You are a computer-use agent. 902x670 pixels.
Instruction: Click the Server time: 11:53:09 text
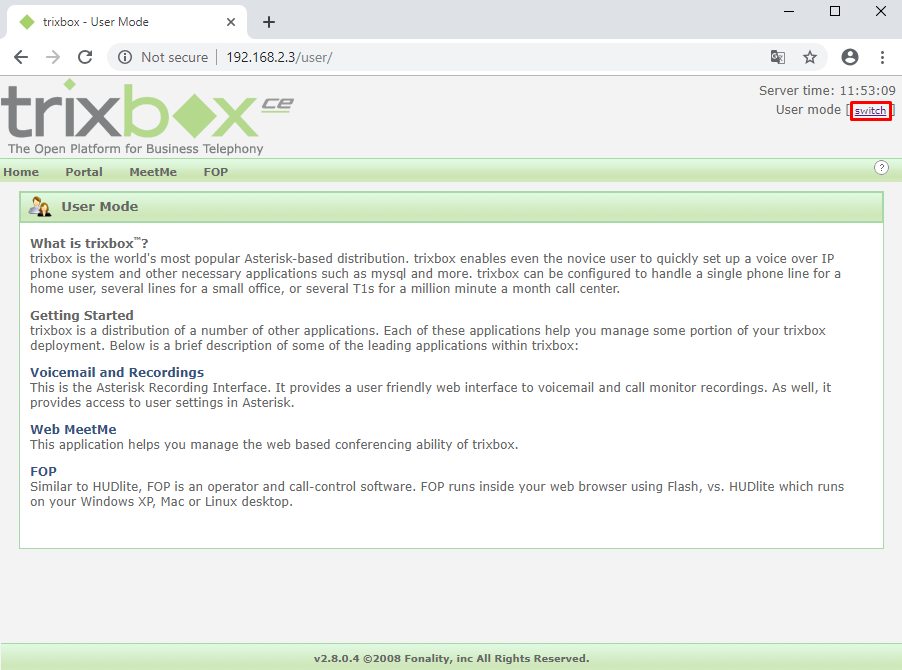(x=827, y=90)
